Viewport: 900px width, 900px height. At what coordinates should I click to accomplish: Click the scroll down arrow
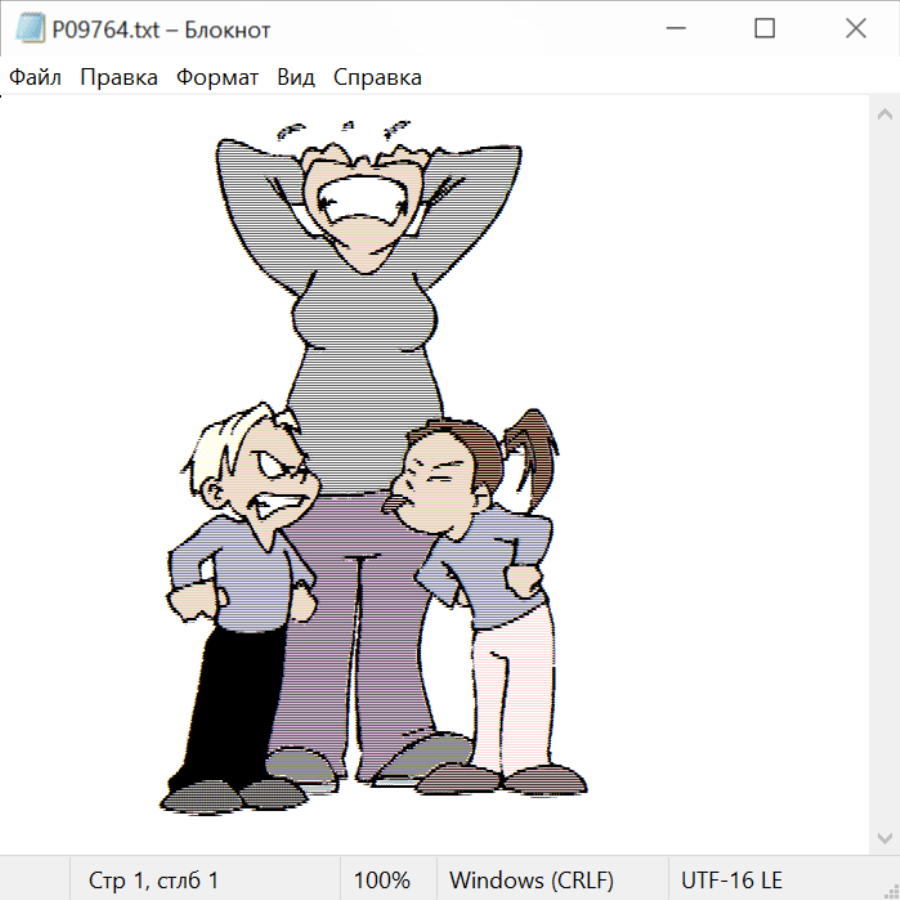pyautogui.click(x=884, y=837)
